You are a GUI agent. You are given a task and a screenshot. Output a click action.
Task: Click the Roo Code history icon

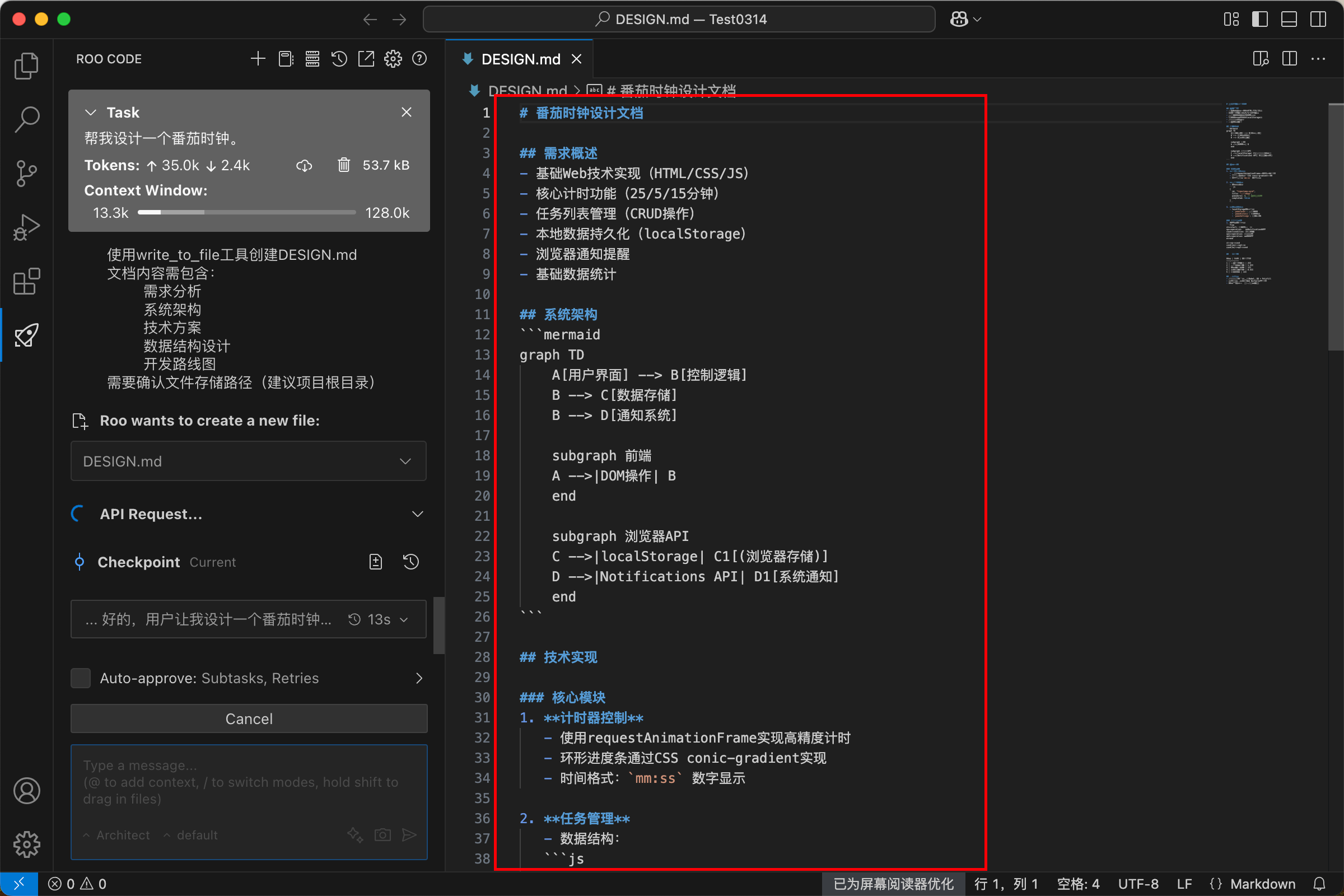pyautogui.click(x=339, y=59)
